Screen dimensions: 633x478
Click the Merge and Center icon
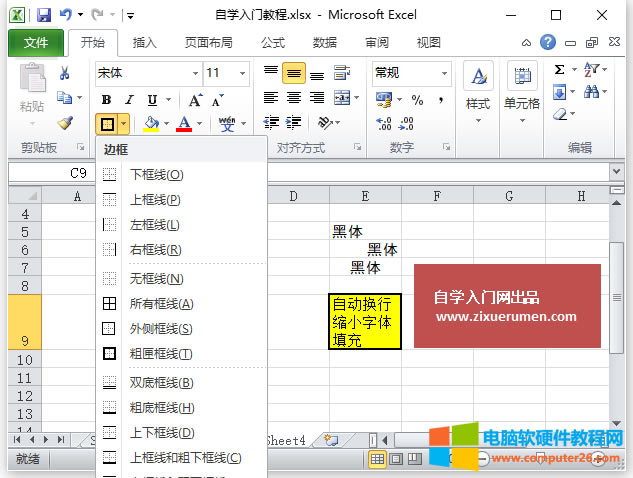342,97
